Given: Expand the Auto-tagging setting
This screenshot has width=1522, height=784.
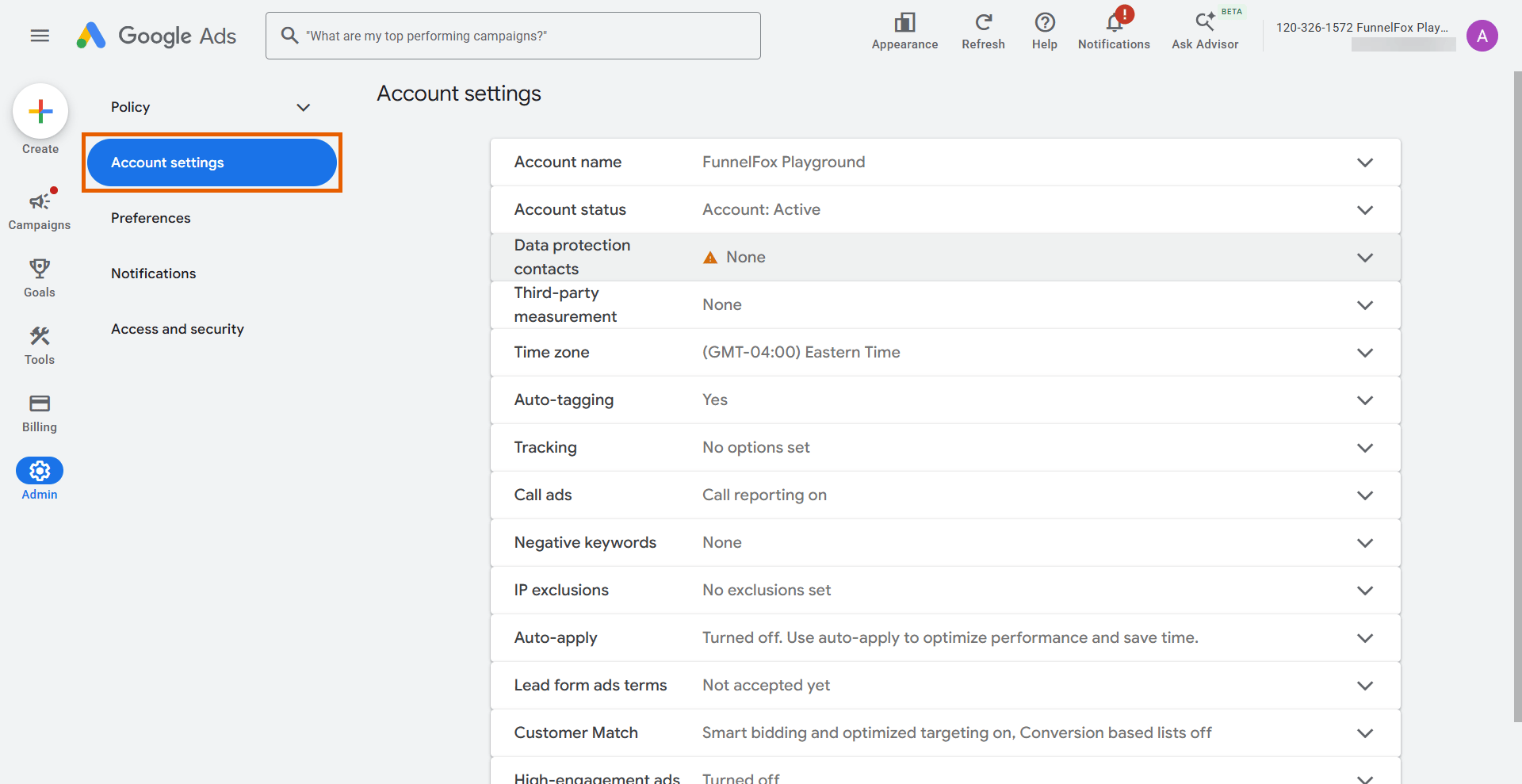Looking at the screenshot, I should point(945,400).
